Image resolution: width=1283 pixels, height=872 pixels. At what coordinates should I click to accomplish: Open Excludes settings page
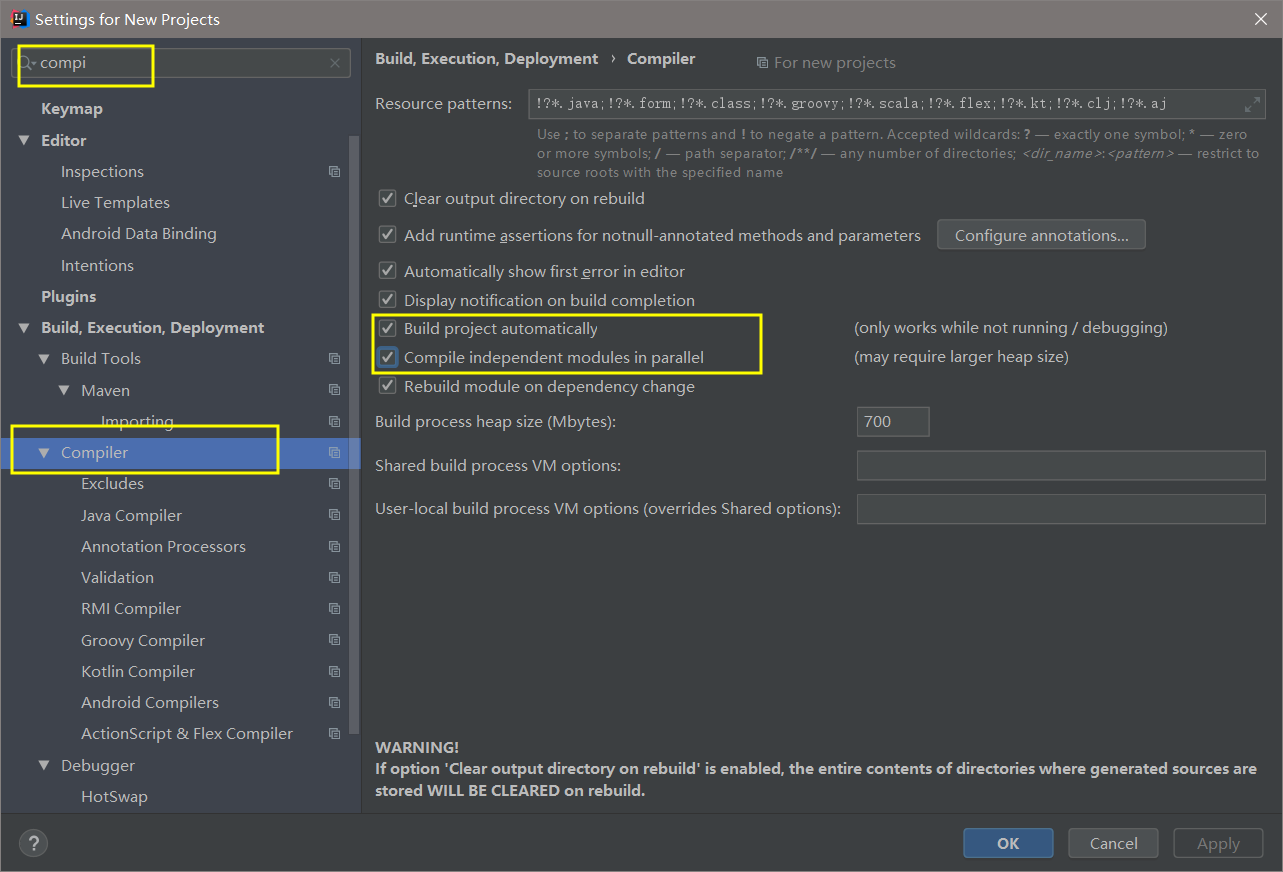tap(112, 484)
